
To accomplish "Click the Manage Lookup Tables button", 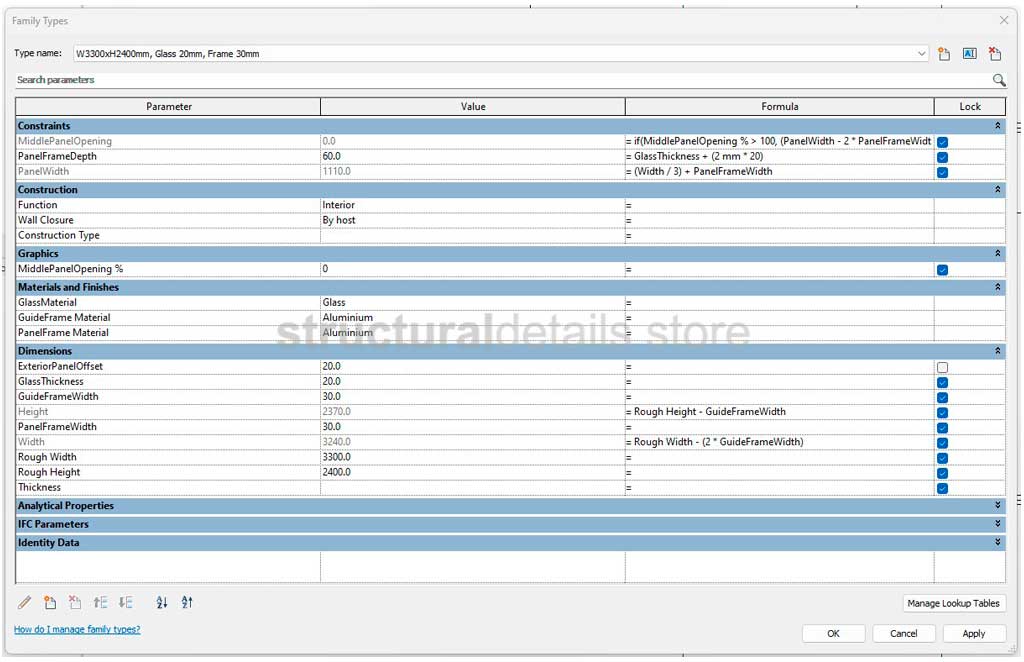I will [952, 603].
